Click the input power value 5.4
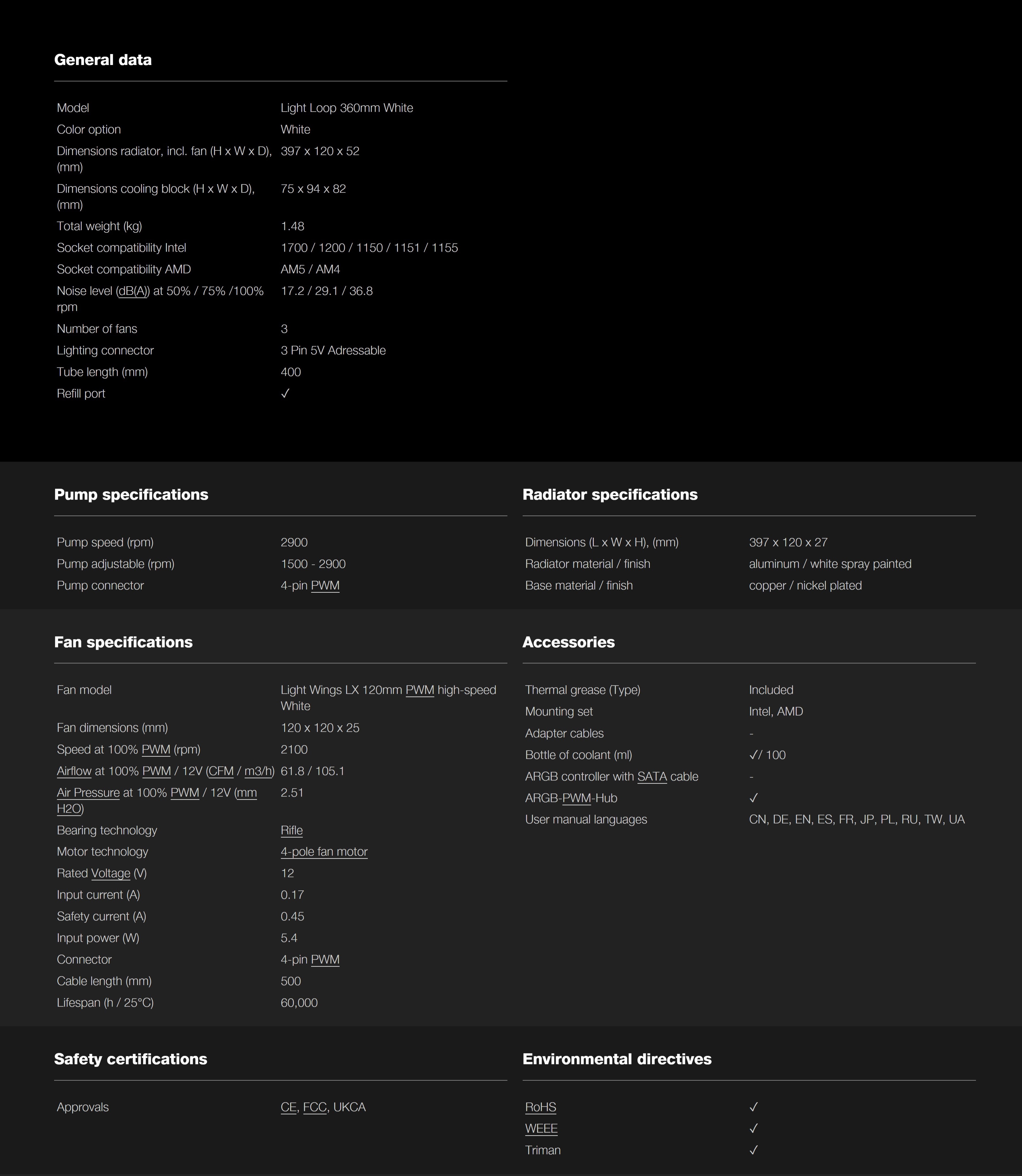Image resolution: width=1022 pixels, height=1176 pixels. point(289,938)
